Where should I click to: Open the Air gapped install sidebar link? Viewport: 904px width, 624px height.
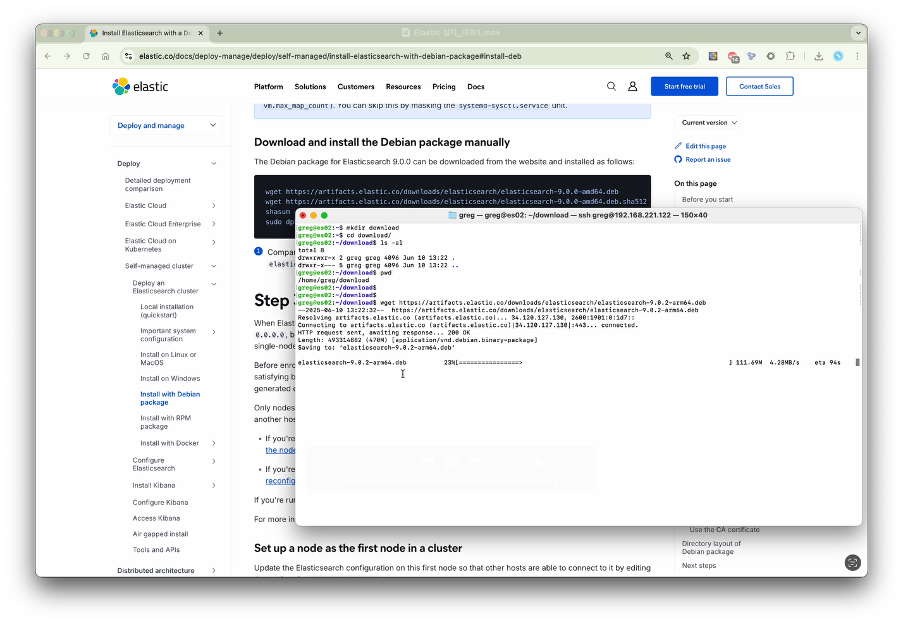tap(160, 534)
